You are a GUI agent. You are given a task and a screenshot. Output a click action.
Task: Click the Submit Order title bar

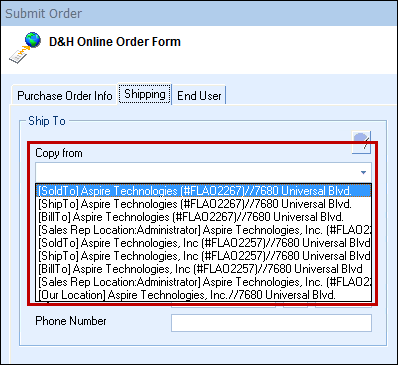pyautogui.click(x=199, y=13)
